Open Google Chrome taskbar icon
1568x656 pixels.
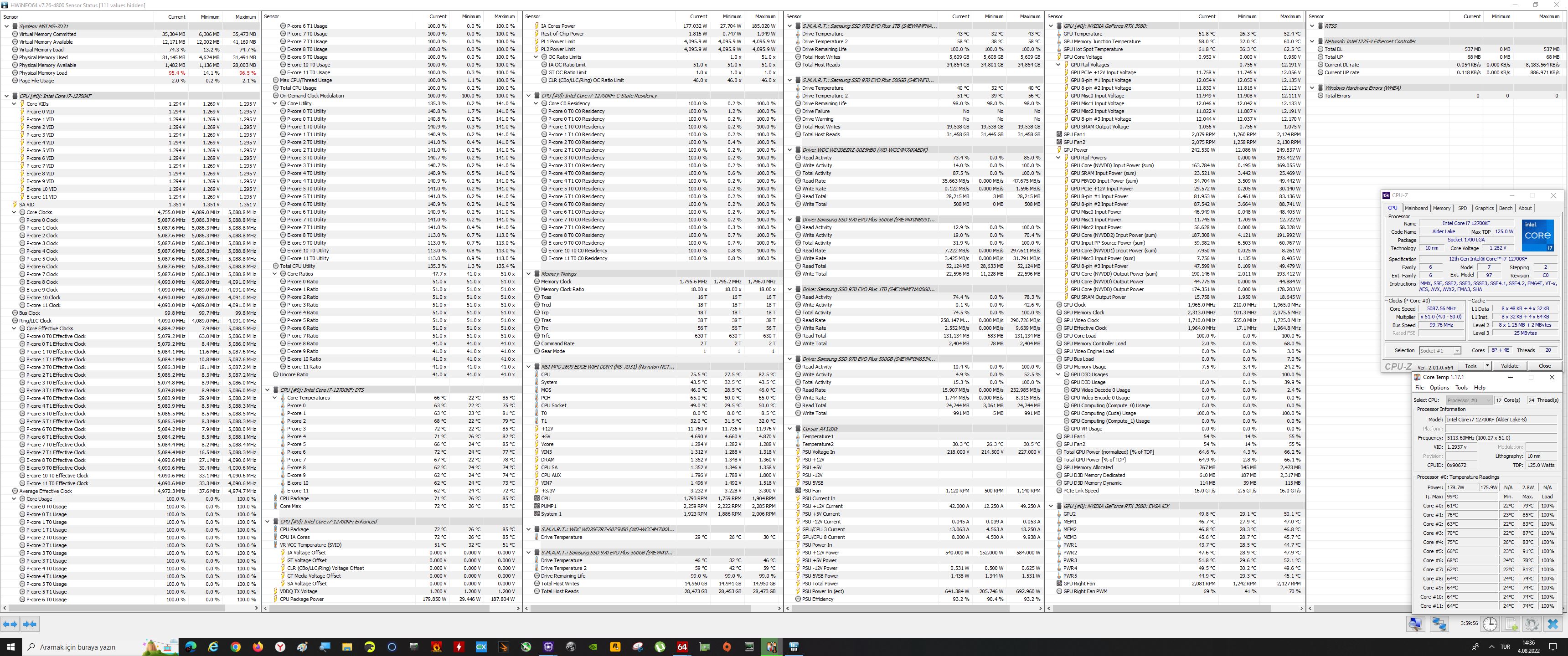(236, 647)
